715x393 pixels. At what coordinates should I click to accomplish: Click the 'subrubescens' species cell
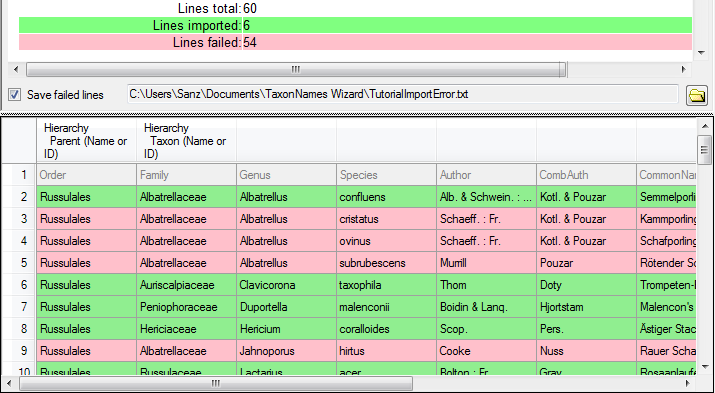(x=386, y=263)
